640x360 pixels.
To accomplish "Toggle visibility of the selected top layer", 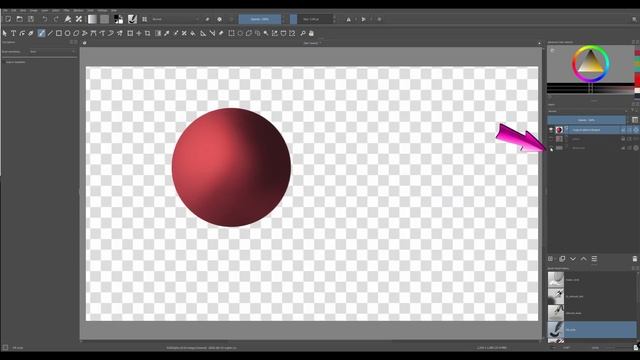I will 551,130.
